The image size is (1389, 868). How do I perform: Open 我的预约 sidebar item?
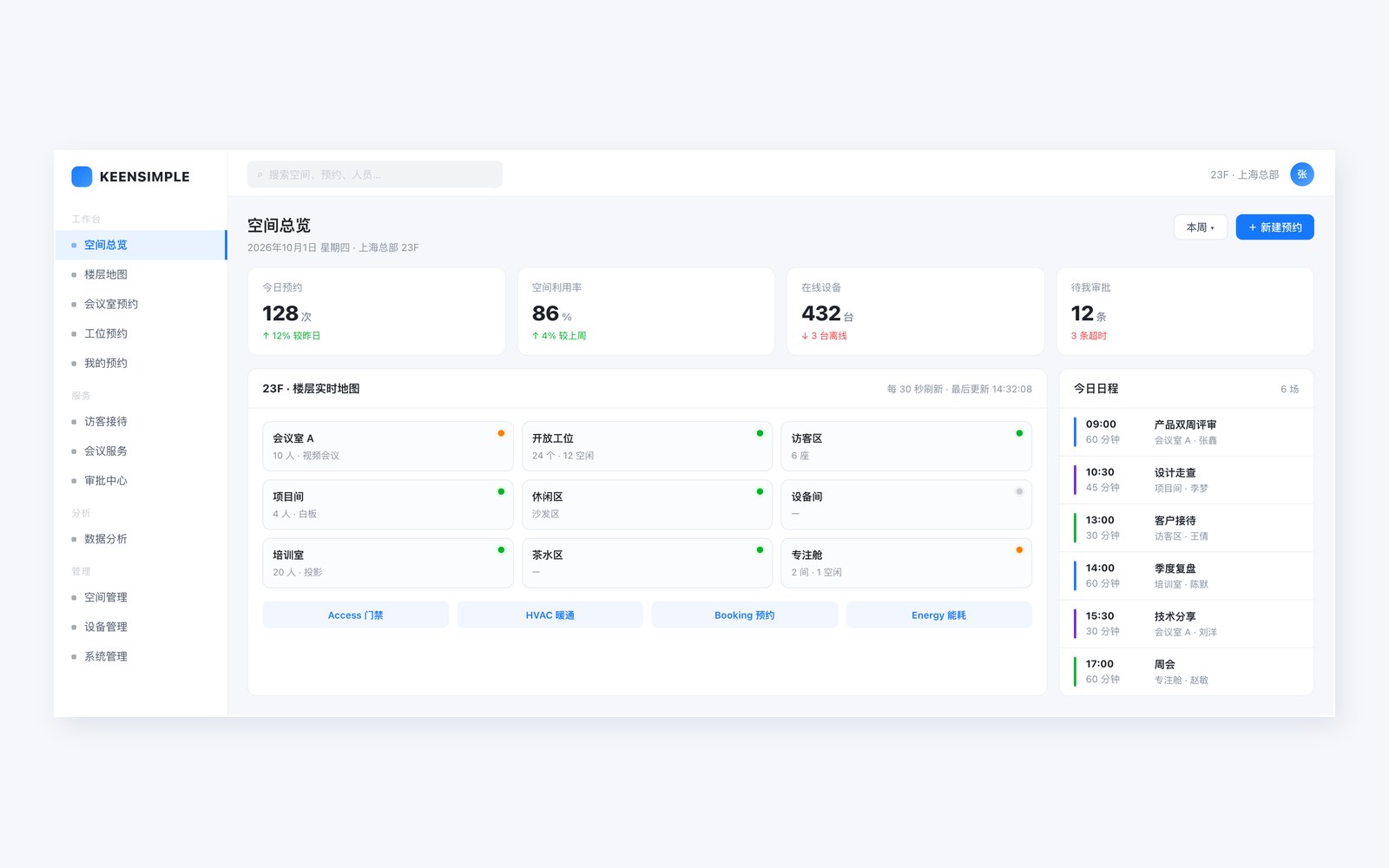click(141, 363)
